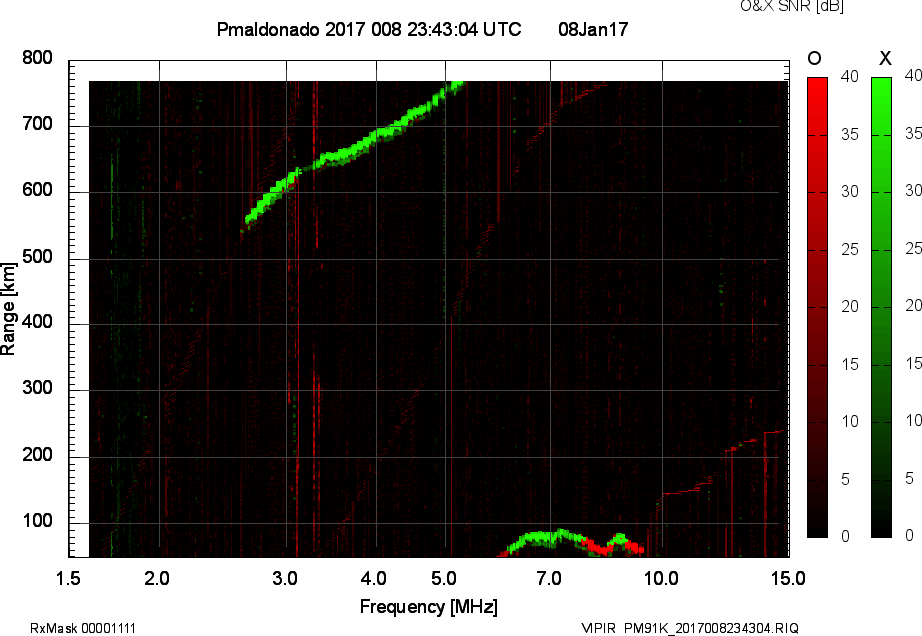Click the 30 value on O colorbar
The image size is (922, 636).
[850, 192]
